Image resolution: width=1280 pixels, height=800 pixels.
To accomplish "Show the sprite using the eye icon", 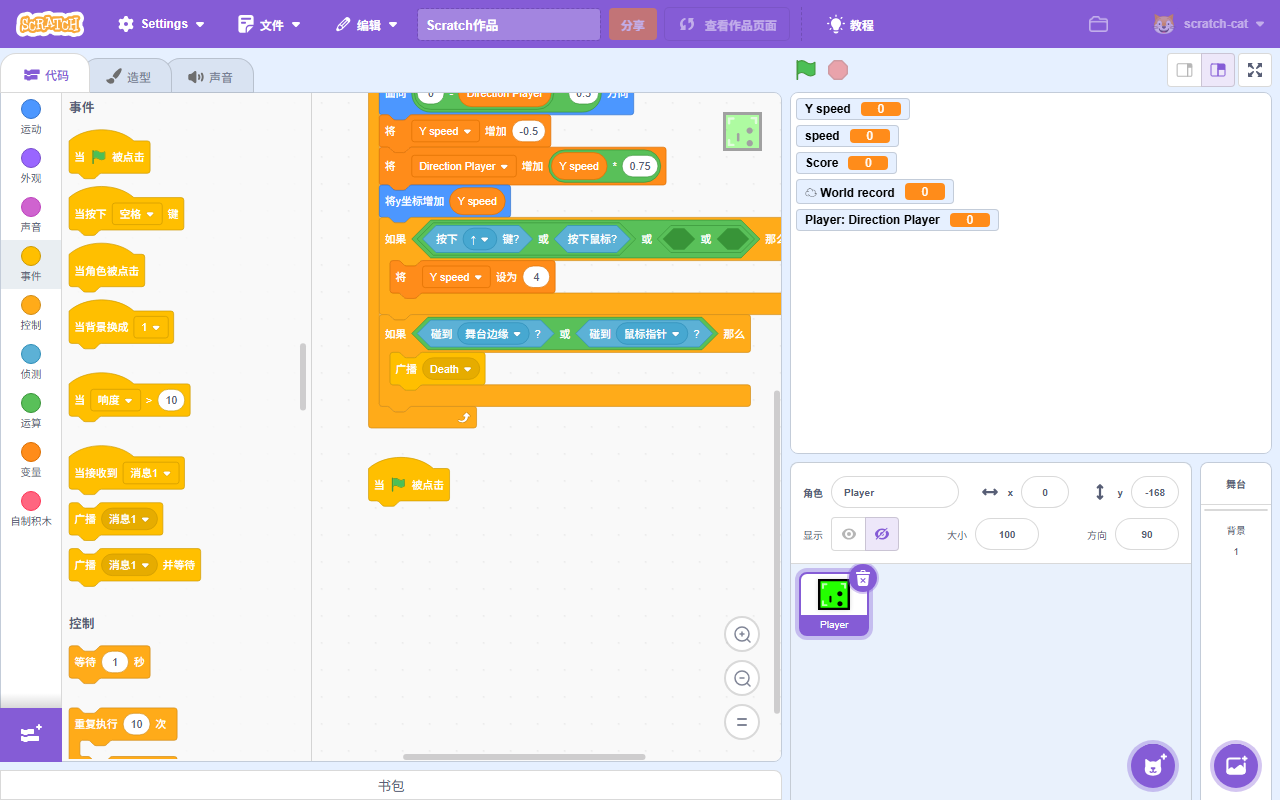I will tap(849, 534).
